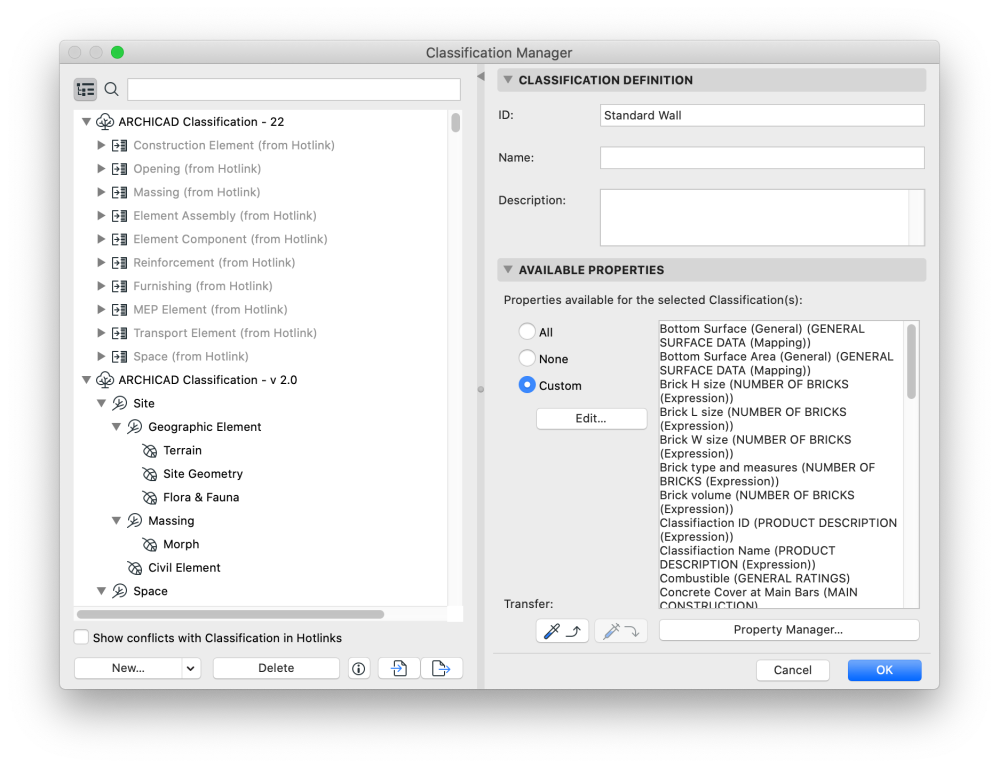The image size is (999, 768).
Task: Click the Edit... button
Action: (591, 419)
